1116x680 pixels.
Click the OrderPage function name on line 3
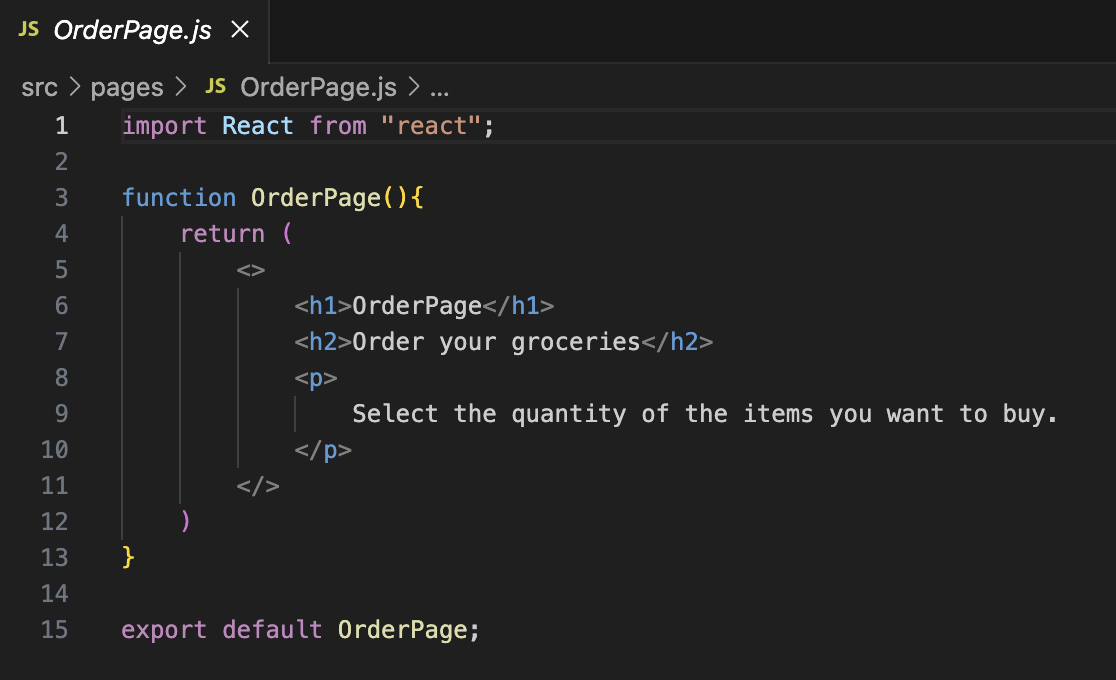click(315, 197)
